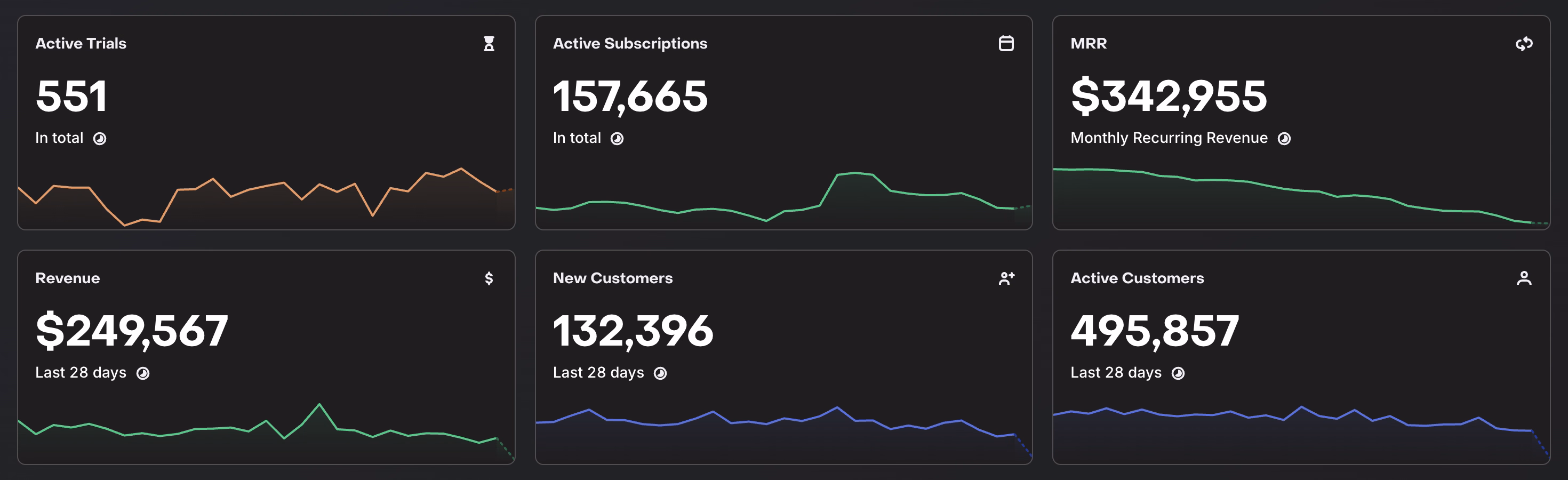Click the clock icon beside New Customers Last 28 days

click(660, 373)
